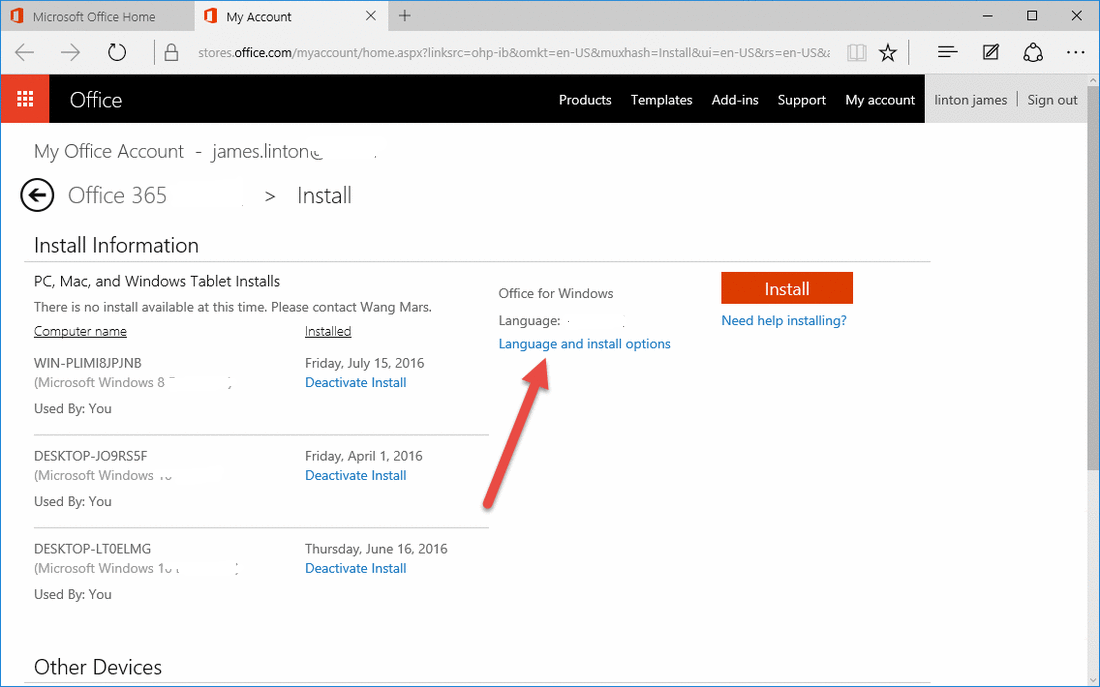
Task: Click the date Friday, July 15, 2016
Action: [x=364, y=363]
